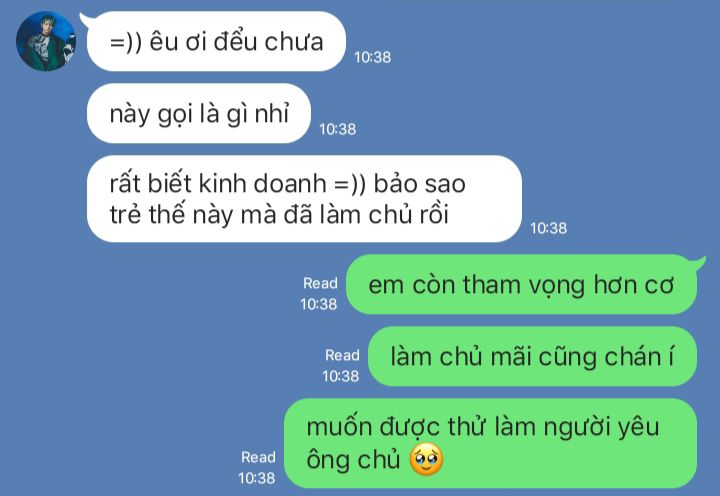
Task: Click the "=))" emoticon in the first message
Action: 126,43
